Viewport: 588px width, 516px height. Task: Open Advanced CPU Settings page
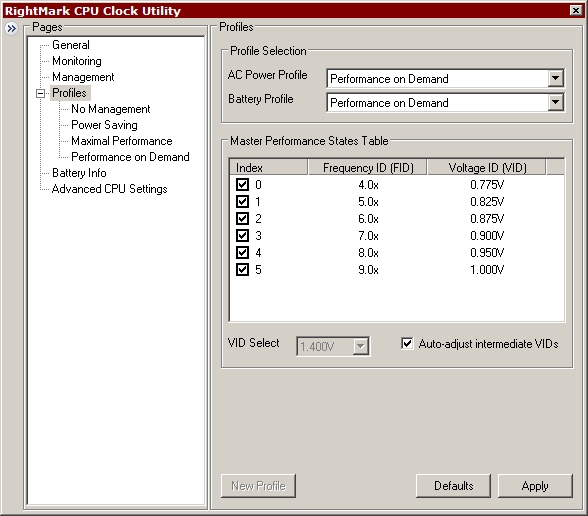tap(110, 189)
